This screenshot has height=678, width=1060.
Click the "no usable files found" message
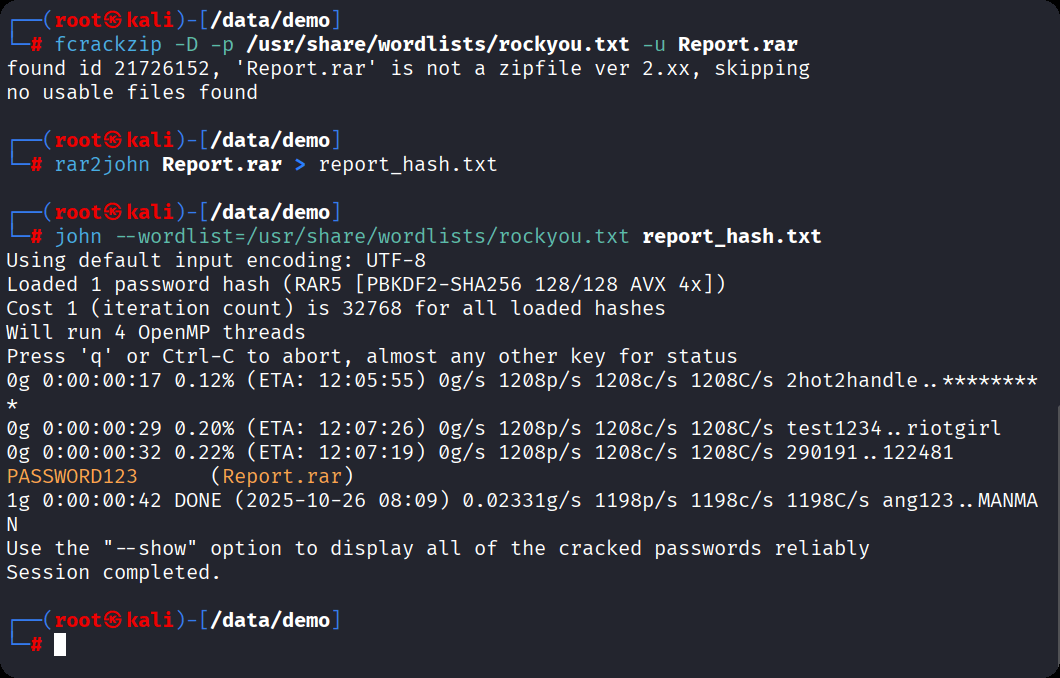132,93
